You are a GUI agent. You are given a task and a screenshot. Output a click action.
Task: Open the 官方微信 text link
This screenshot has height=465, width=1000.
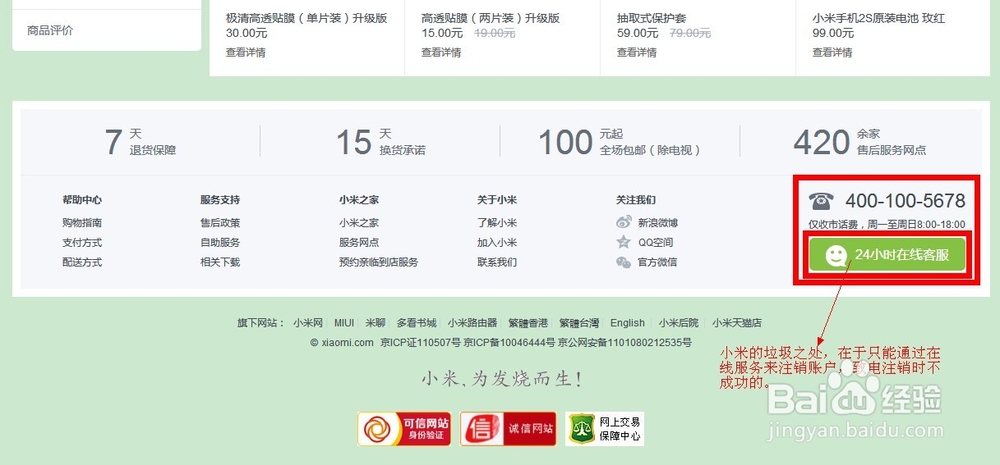[x=658, y=262]
